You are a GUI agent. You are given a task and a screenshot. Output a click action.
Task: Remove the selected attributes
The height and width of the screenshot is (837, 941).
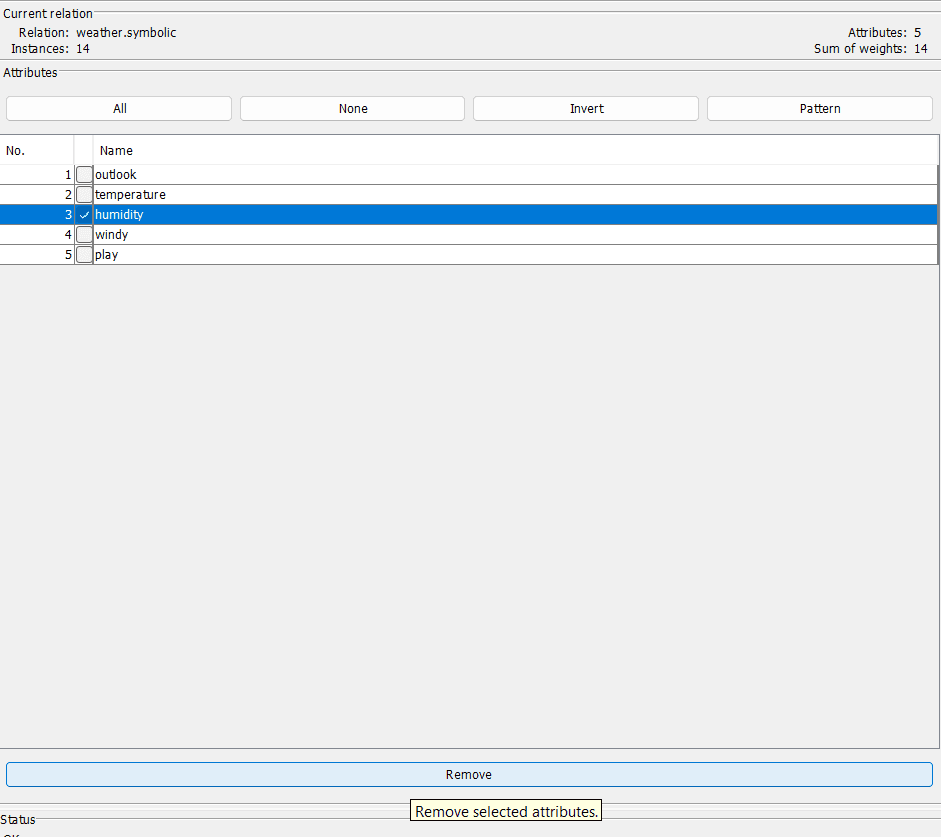[x=469, y=775]
